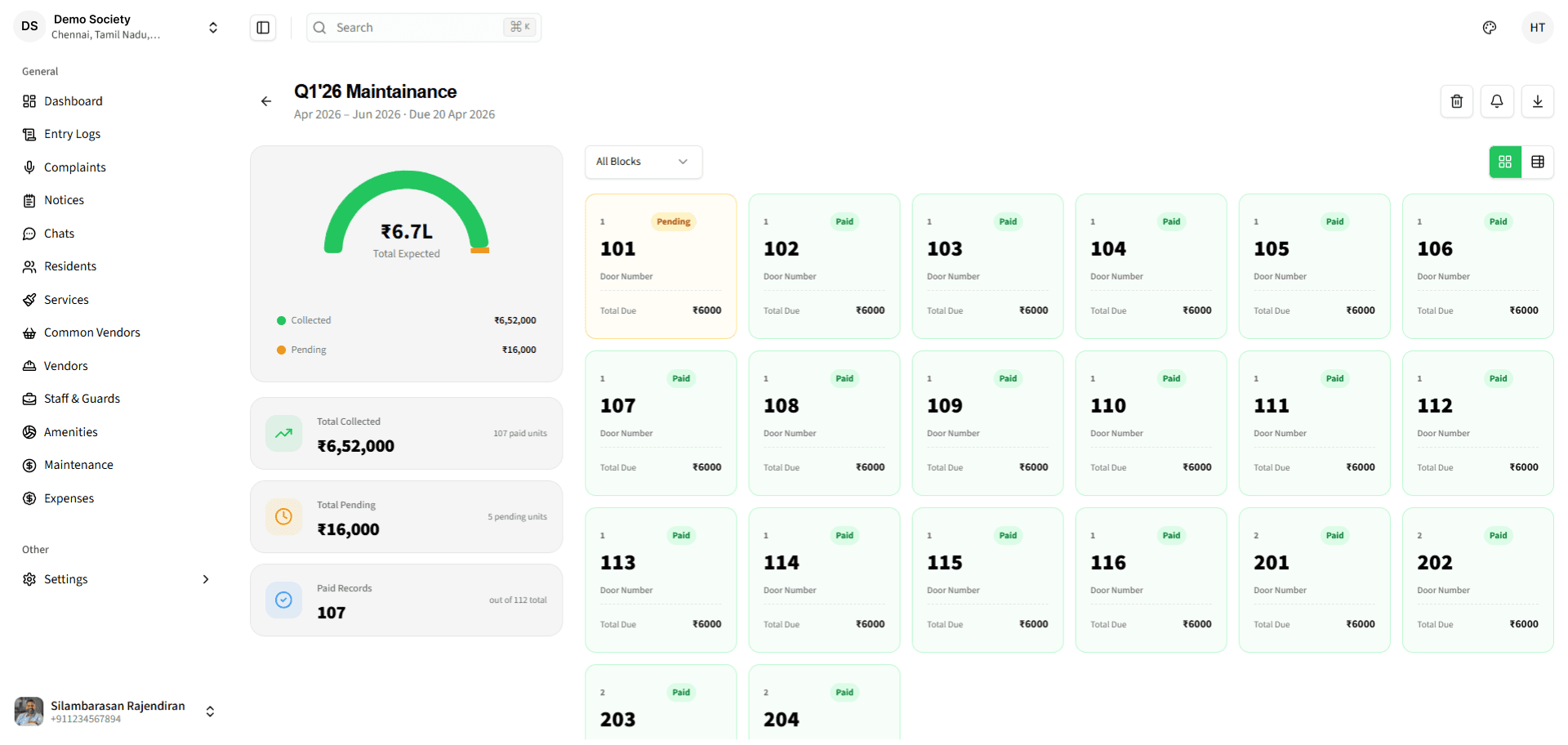The height and width of the screenshot is (745, 1568).
Task: Switch to grid card view
Action: click(1505, 162)
